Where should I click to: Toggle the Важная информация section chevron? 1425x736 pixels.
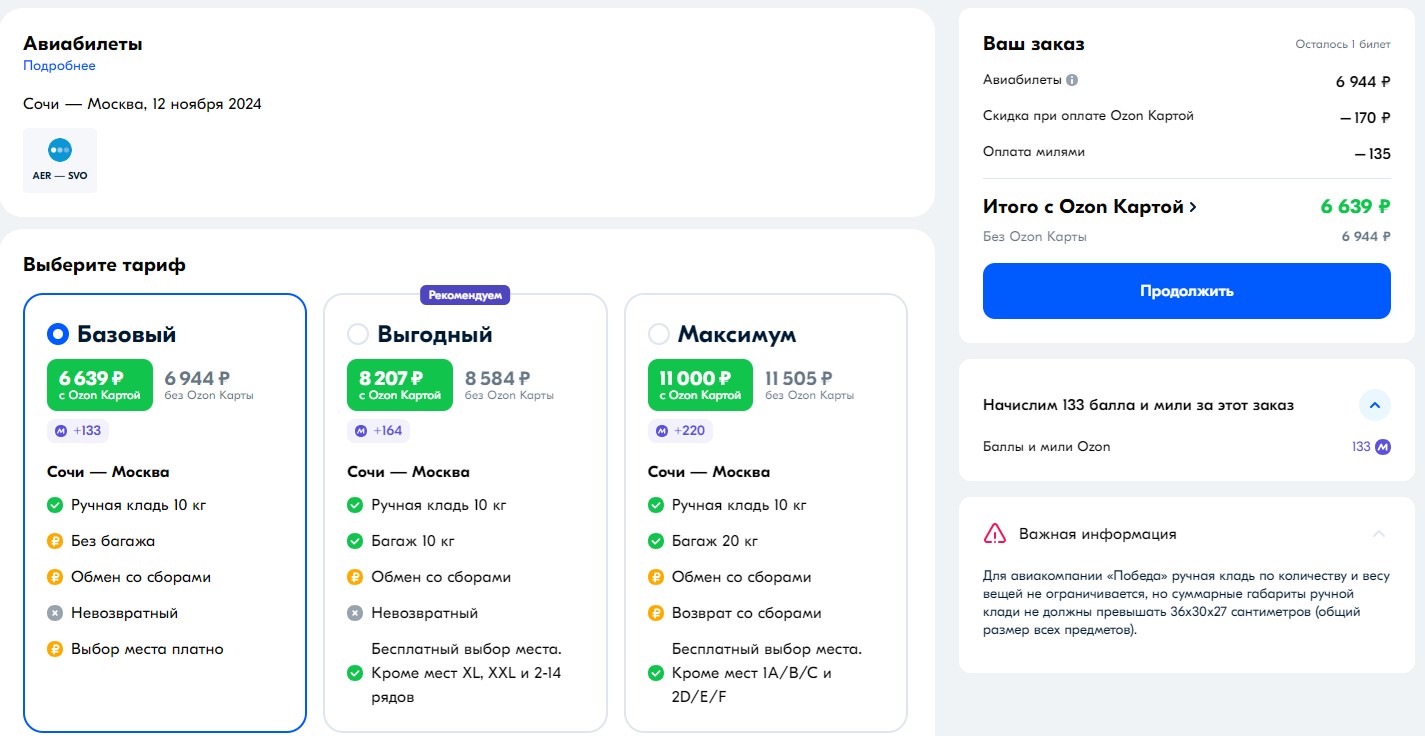pos(1379,534)
